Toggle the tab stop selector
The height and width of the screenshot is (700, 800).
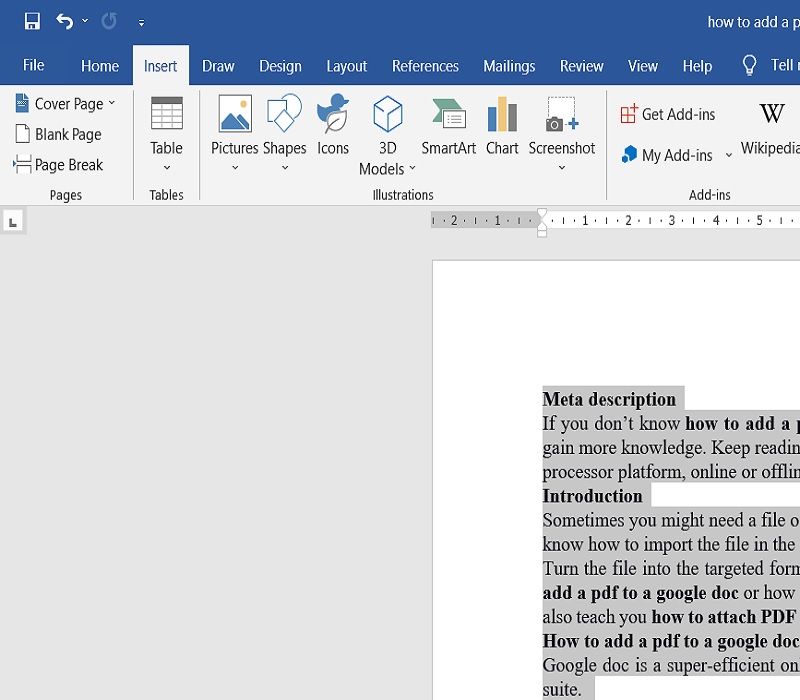click(x=13, y=220)
